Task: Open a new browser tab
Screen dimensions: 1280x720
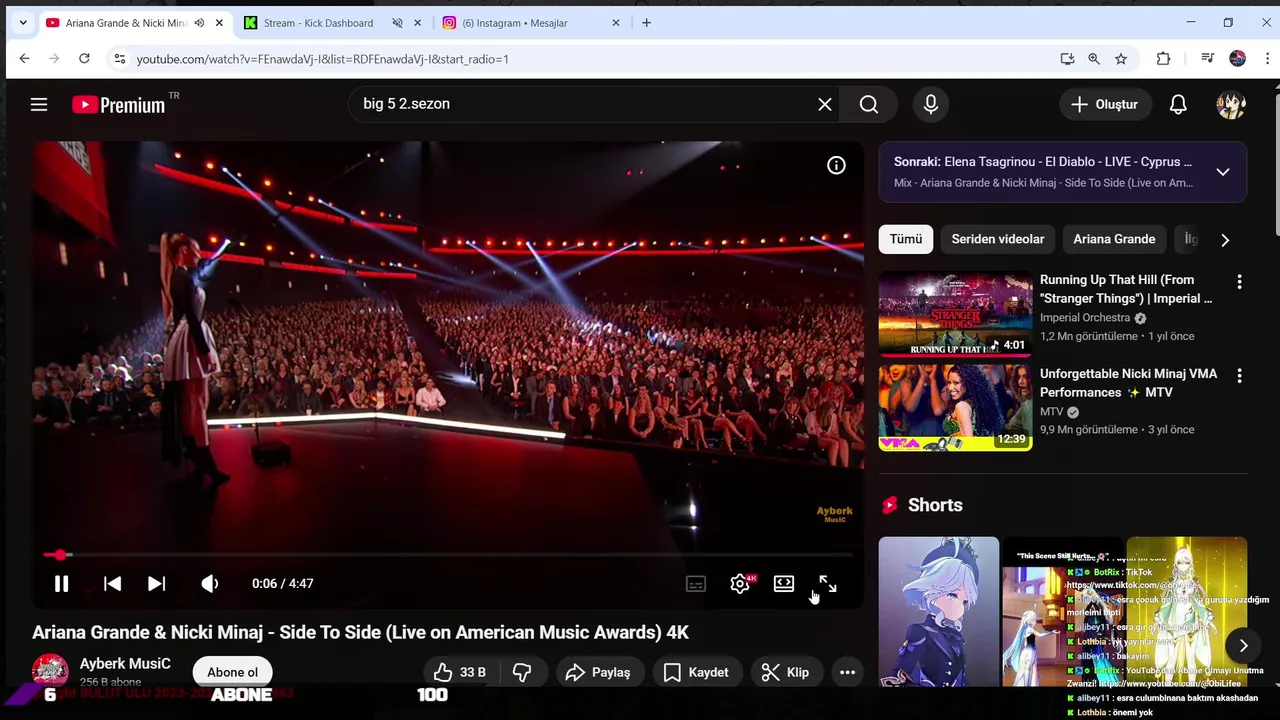Action: tap(646, 23)
